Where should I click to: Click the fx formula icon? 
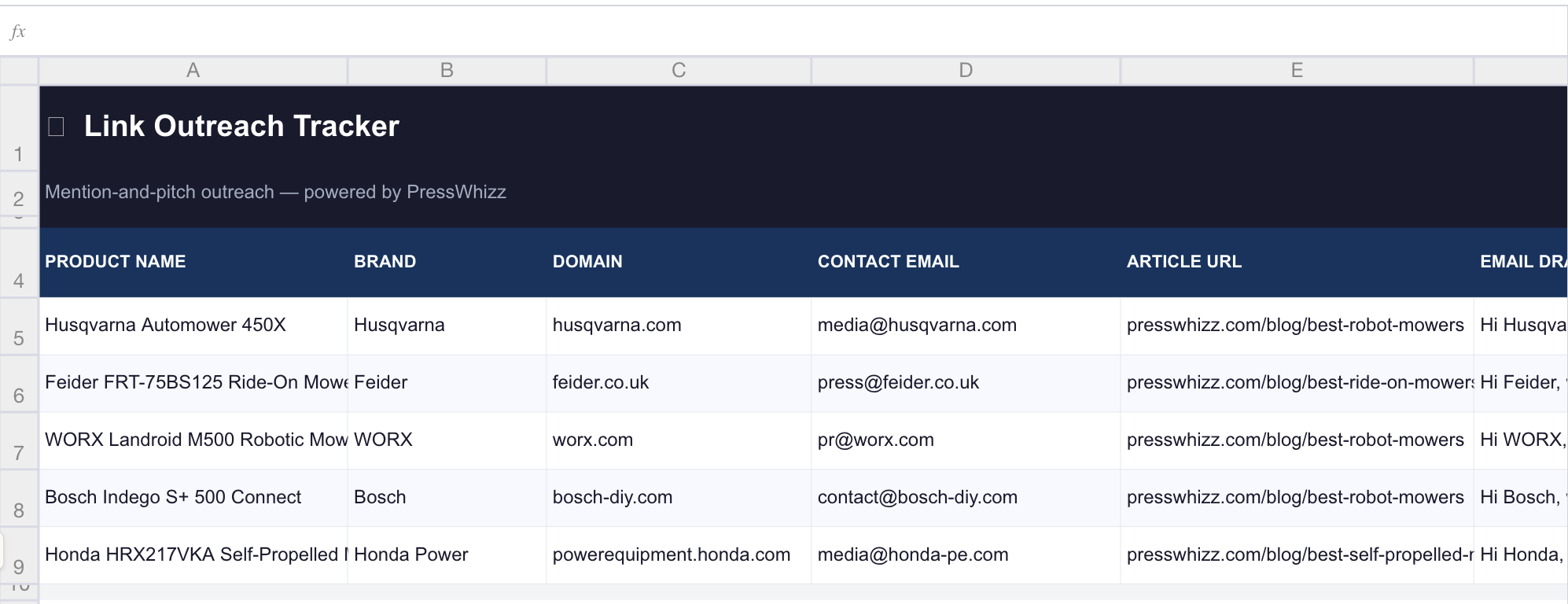click(17, 31)
